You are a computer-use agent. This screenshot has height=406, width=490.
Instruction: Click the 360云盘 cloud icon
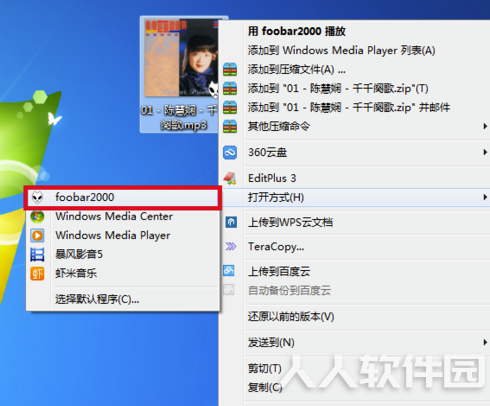pyautogui.click(x=230, y=153)
